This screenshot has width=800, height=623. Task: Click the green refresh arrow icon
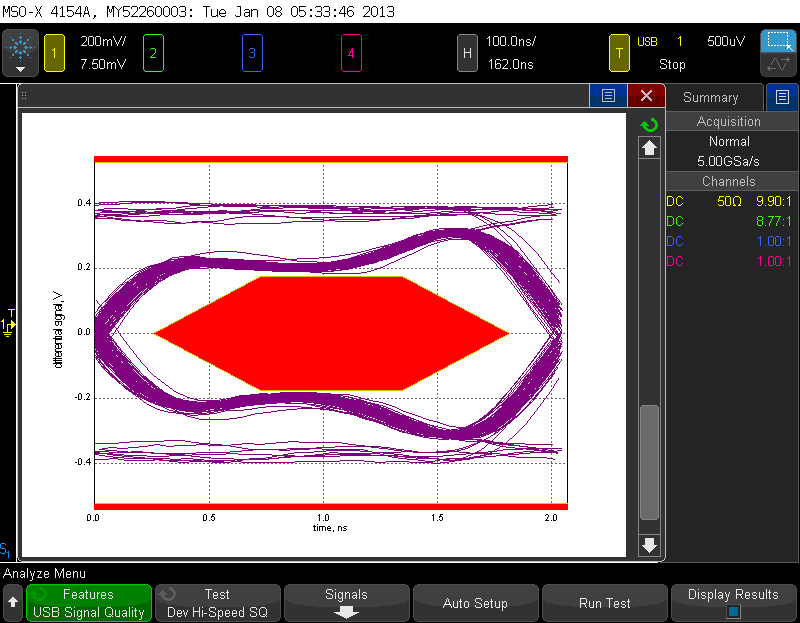(x=649, y=125)
